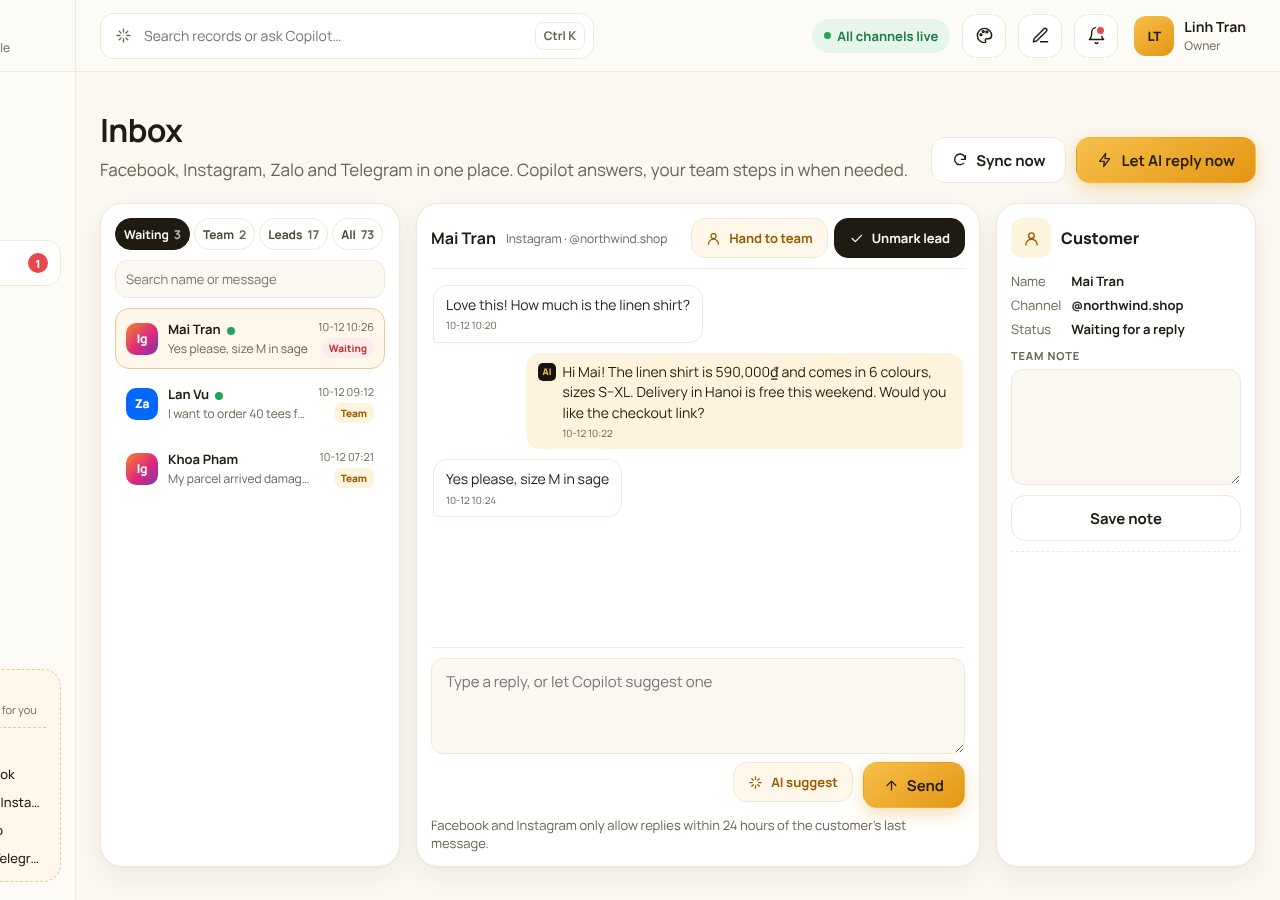Send the reply message
This screenshot has width=1280, height=900.
(x=914, y=785)
